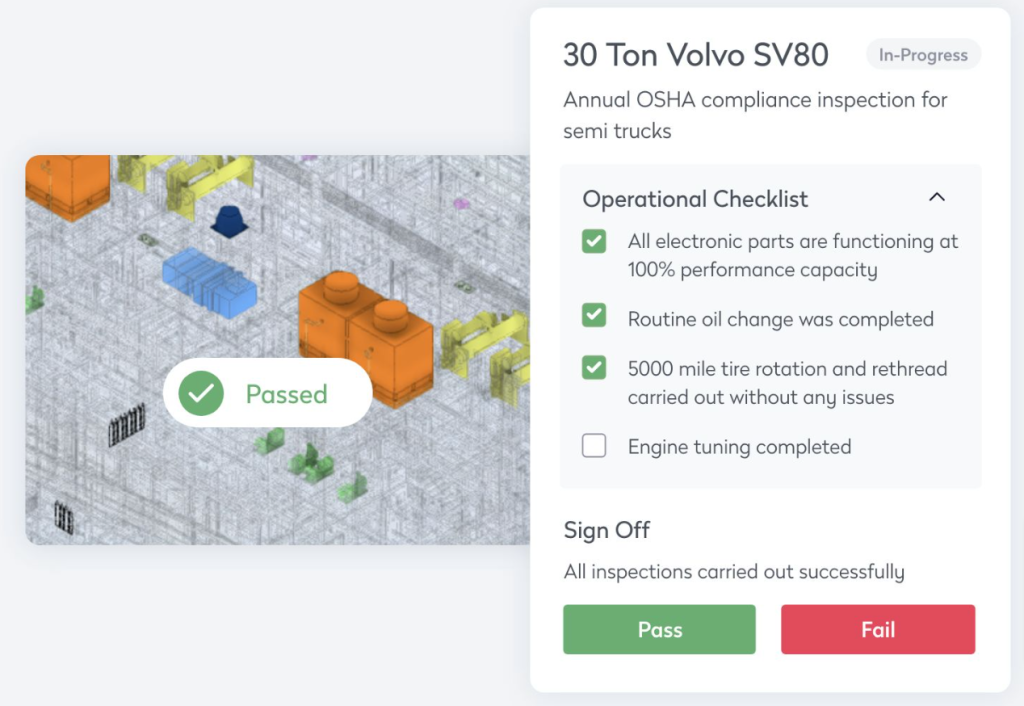This screenshot has width=1024, height=706.
Task: Click the In-Progress status badge
Action: coord(923,55)
